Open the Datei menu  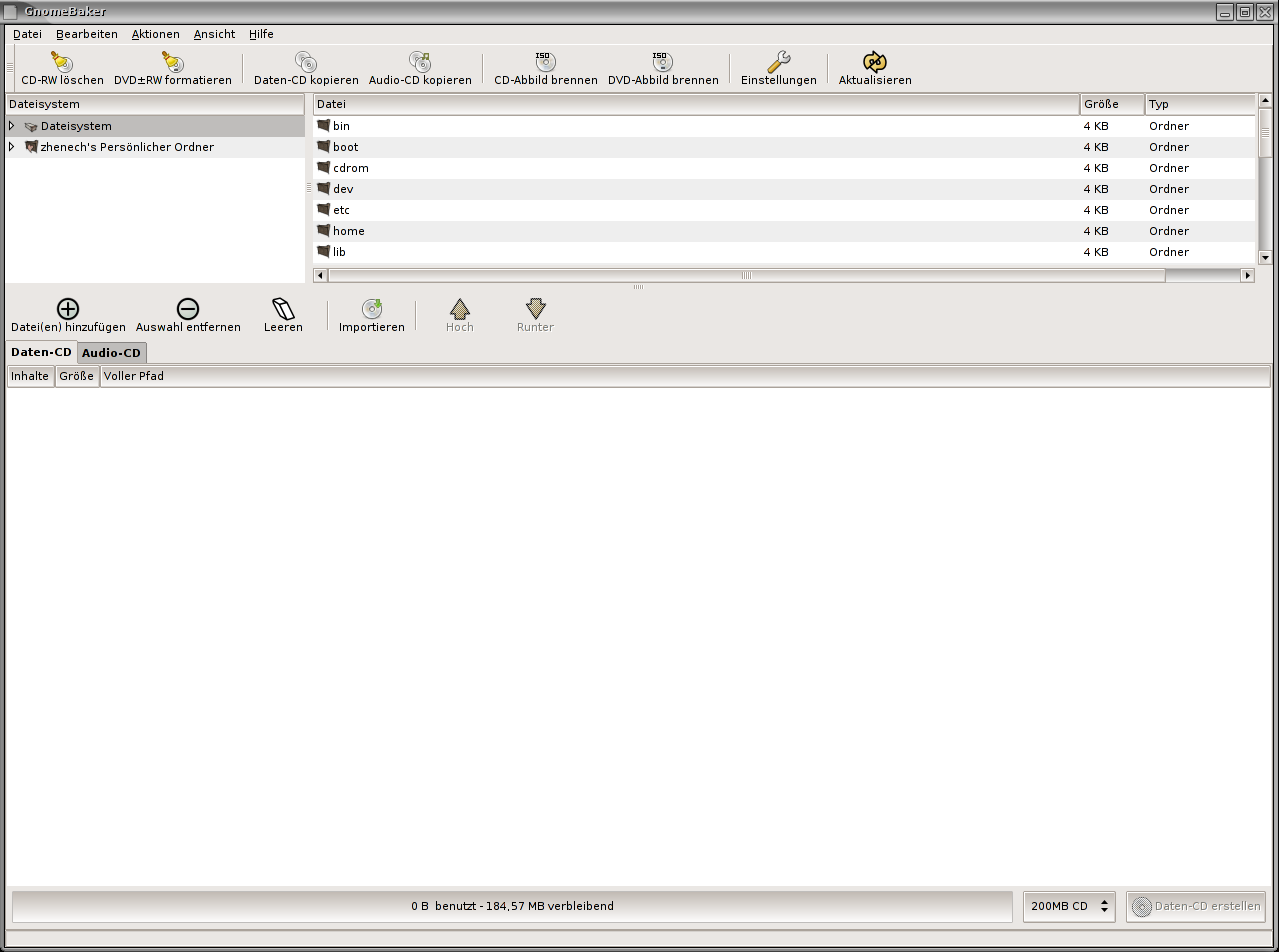click(x=27, y=34)
